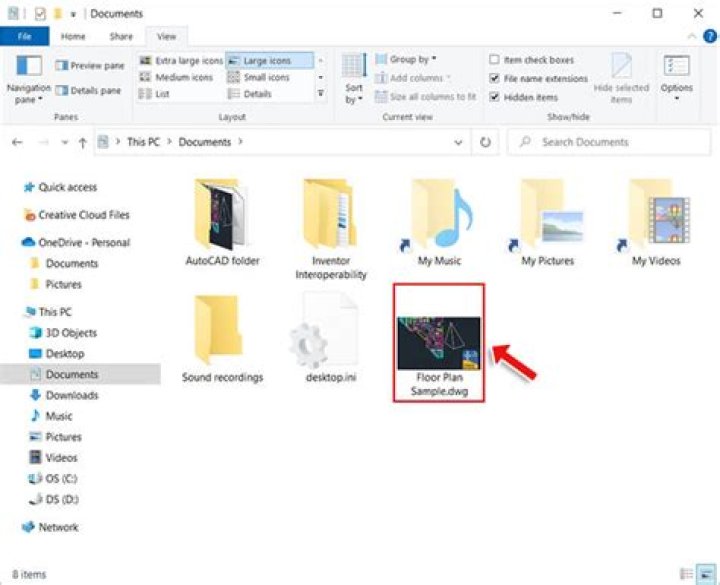
Task: Select the AutoCAD folder
Action: (x=222, y=222)
